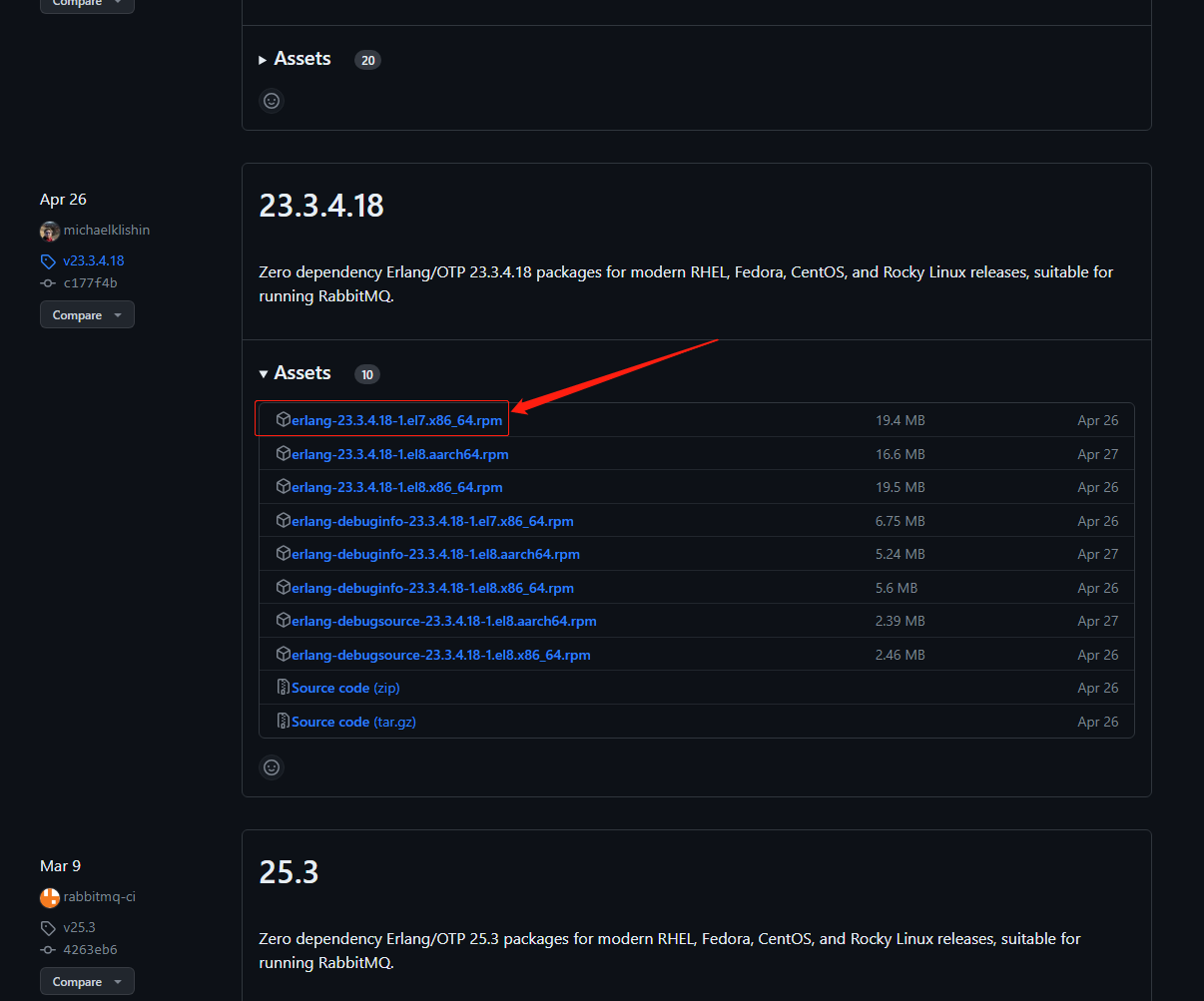Download erlang-23.3.4.18-1.el8.x86_64.rpm
Image resolution: width=1204 pixels, height=1001 pixels.
[x=397, y=487]
